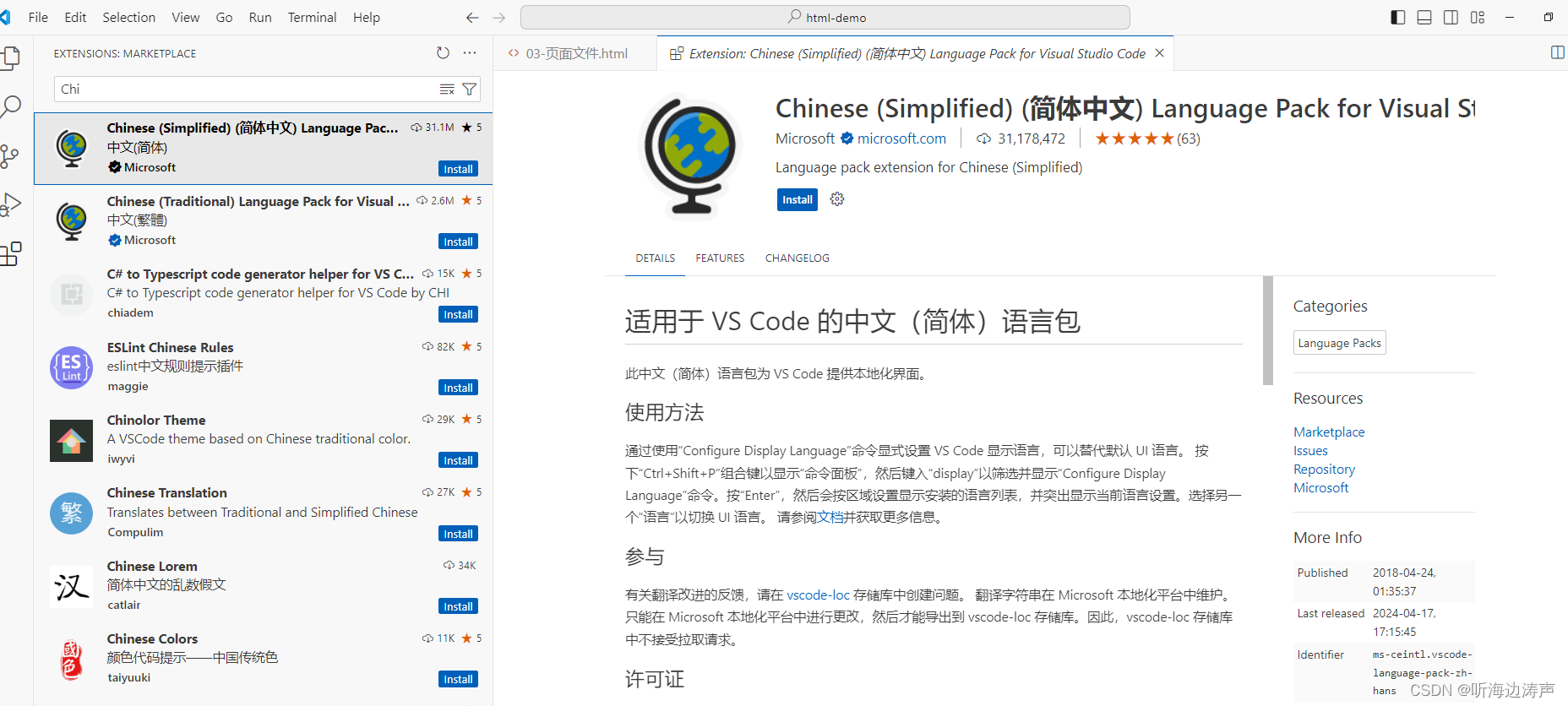This screenshot has width=1568, height=706.
Task: Install Chinese Colors extension
Action: click(x=459, y=679)
